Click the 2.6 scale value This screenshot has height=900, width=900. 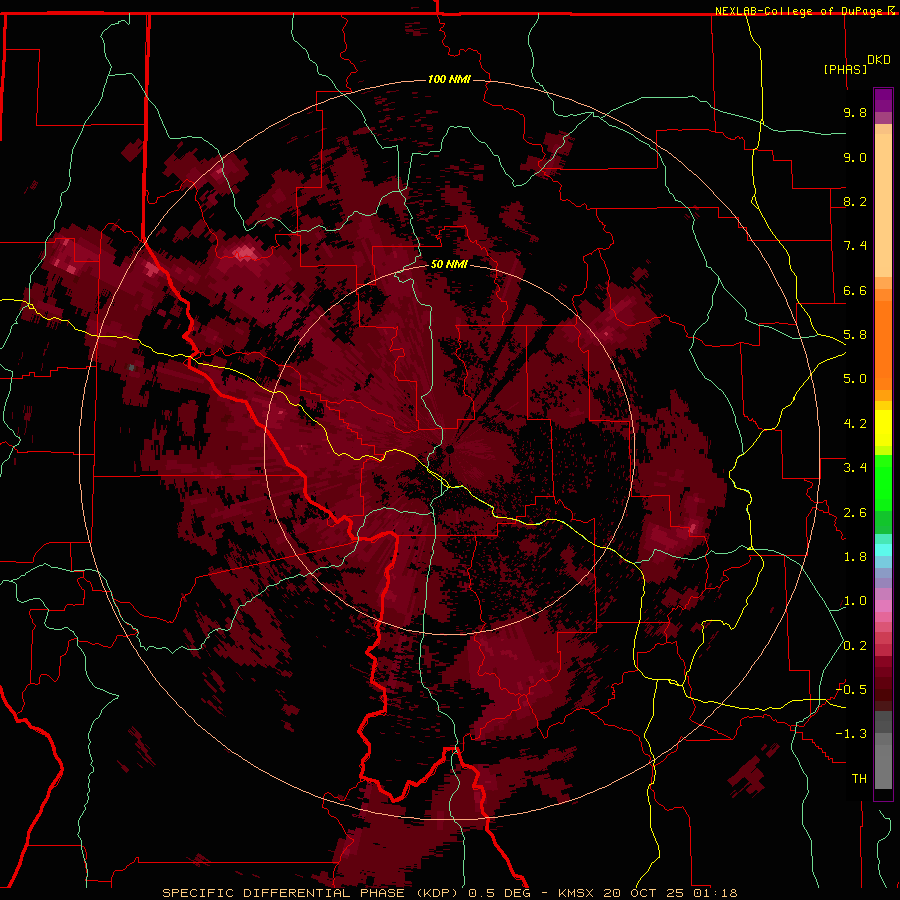click(855, 513)
